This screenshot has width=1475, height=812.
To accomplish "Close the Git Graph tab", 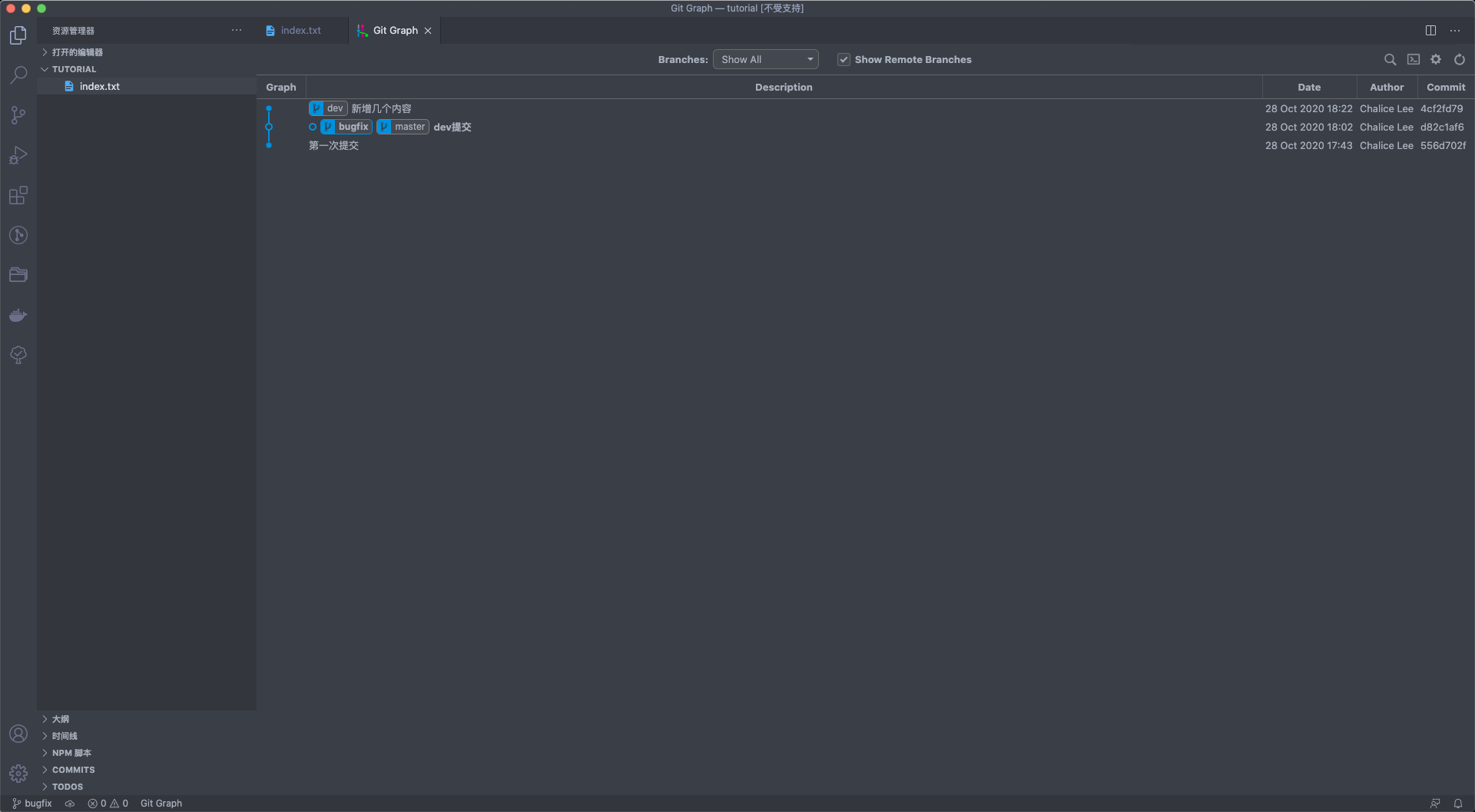I will 428,31.
